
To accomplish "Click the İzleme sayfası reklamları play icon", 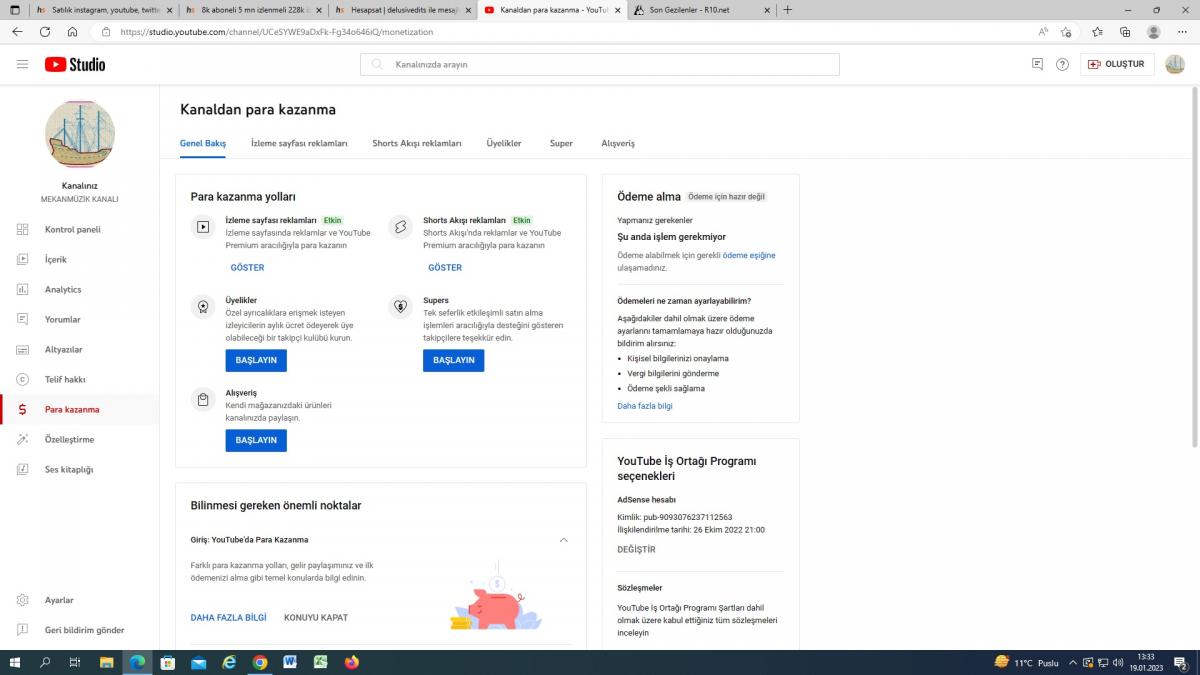I will 203,227.
